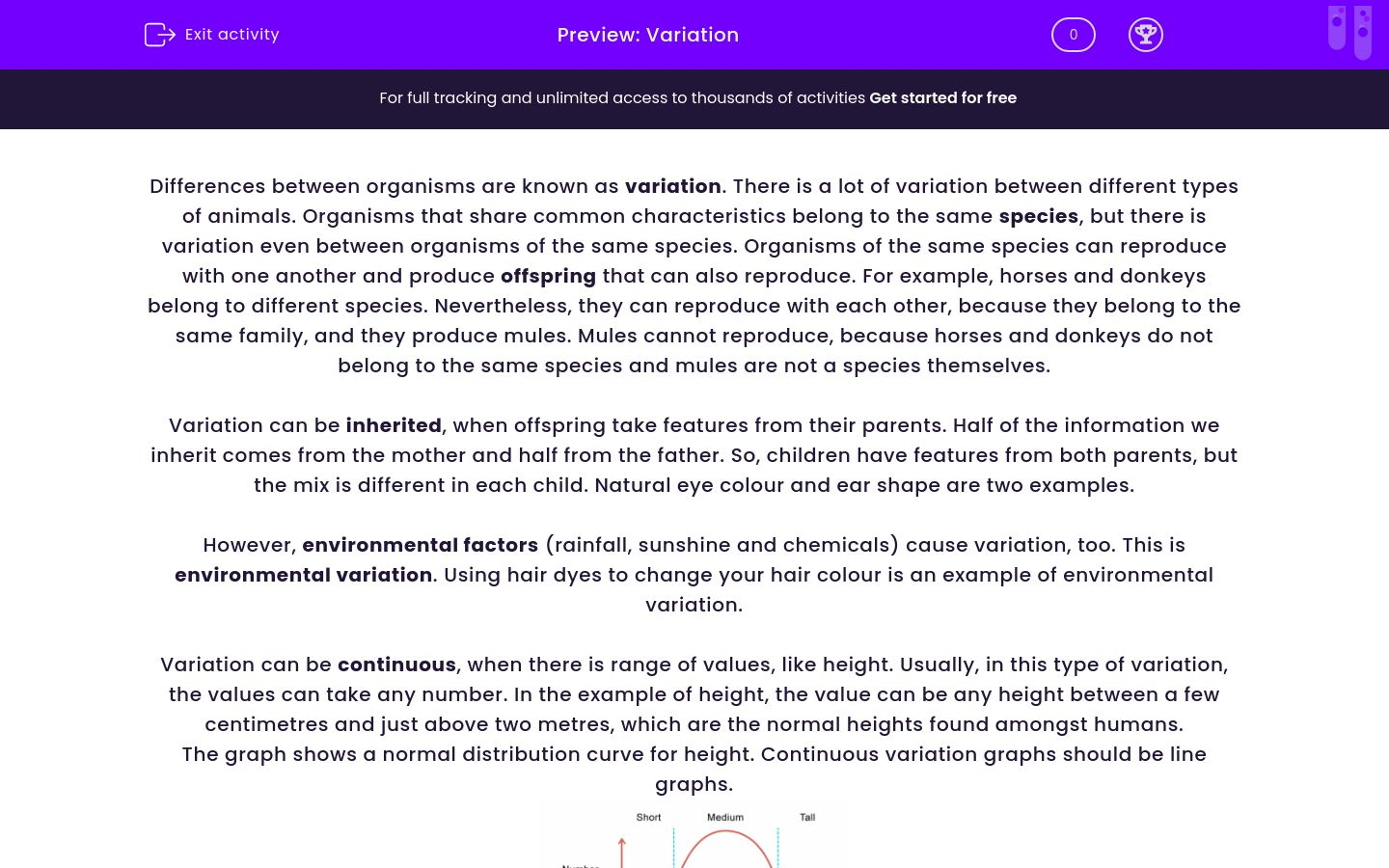
Task: Click the star inside the trophy circle
Action: coord(1146,32)
